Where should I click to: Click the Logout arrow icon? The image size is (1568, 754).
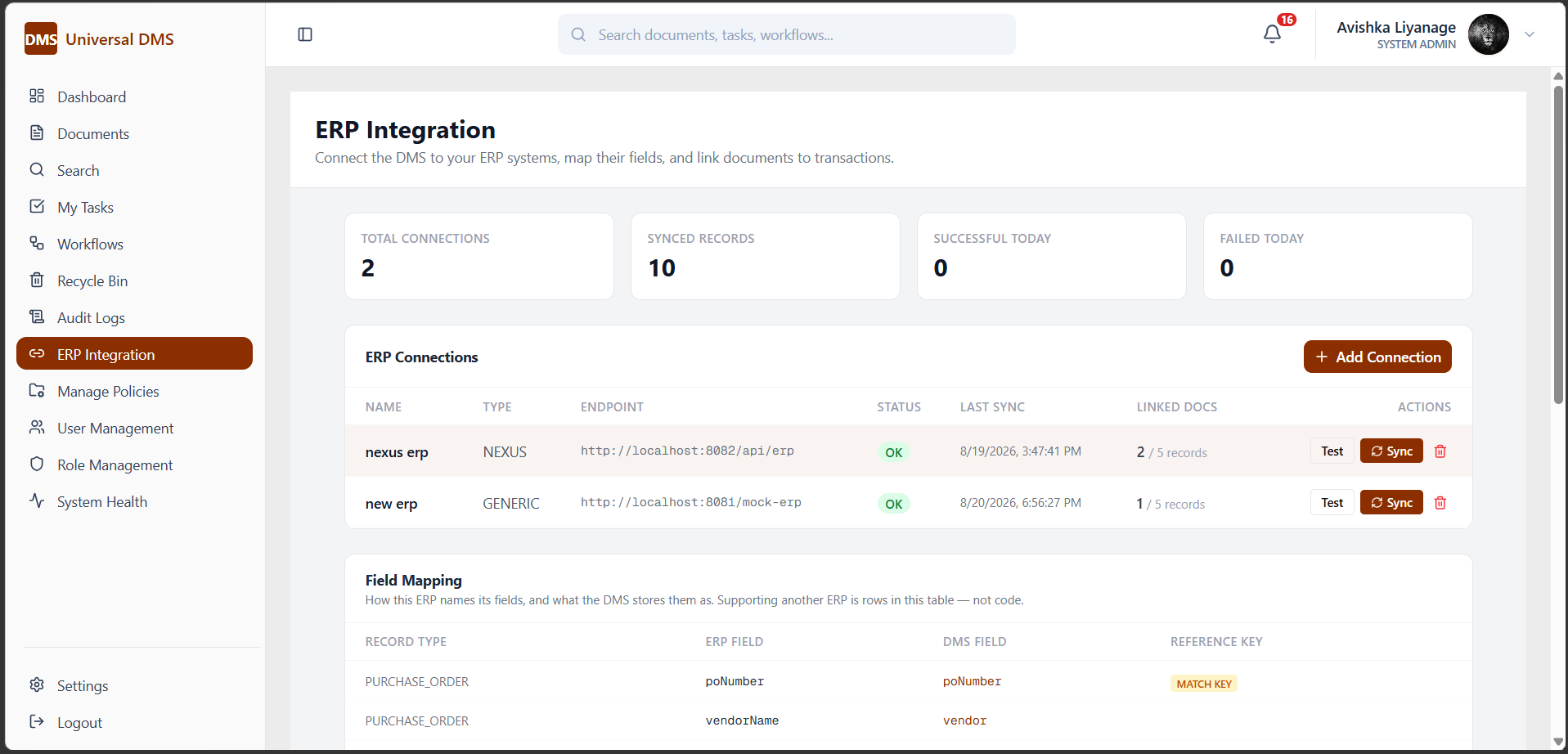pos(37,721)
